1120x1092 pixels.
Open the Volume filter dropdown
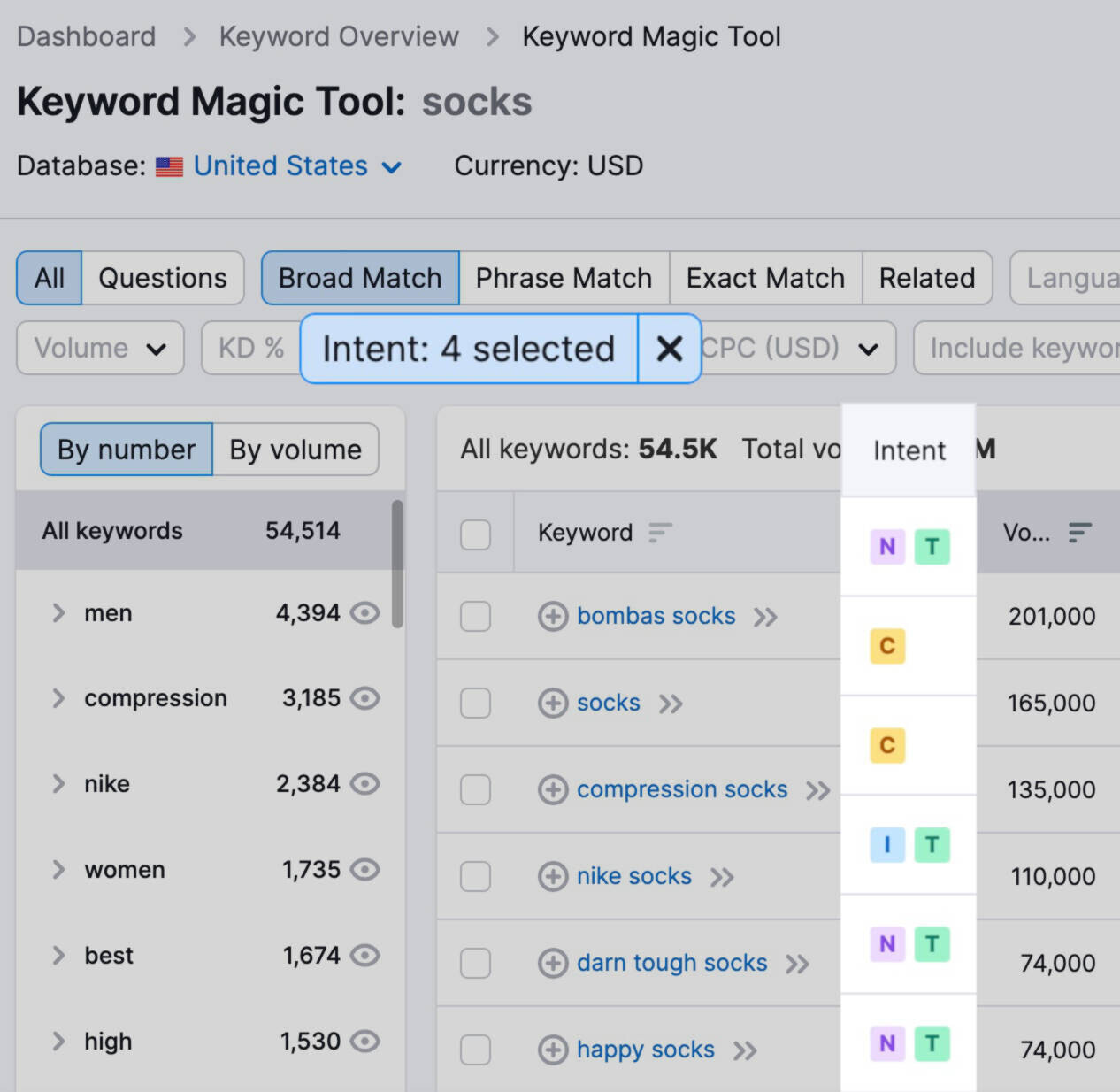[x=100, y=348]
